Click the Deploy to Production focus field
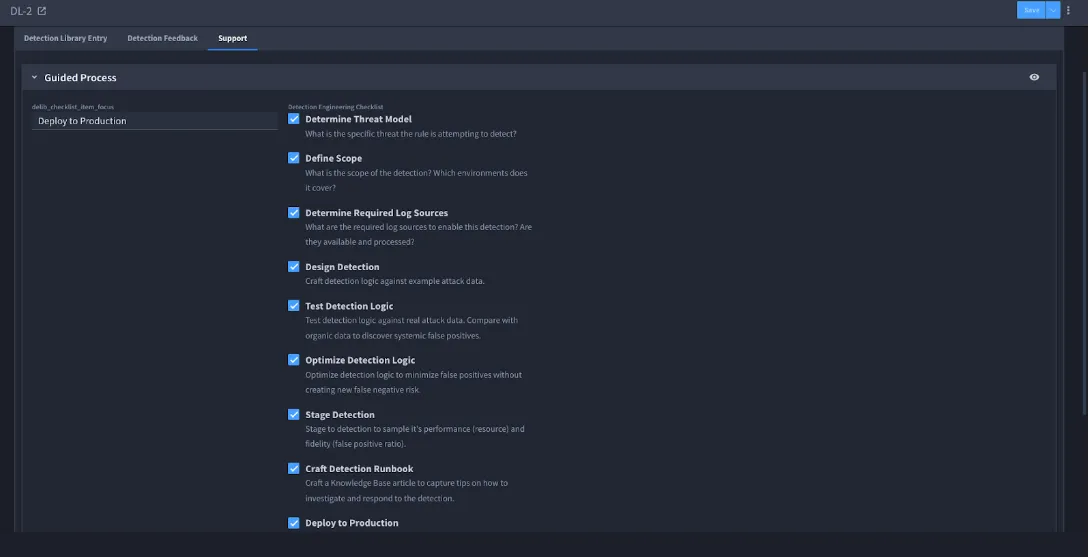The height and width of the screenshot is (557, 1090). [154, 121]
